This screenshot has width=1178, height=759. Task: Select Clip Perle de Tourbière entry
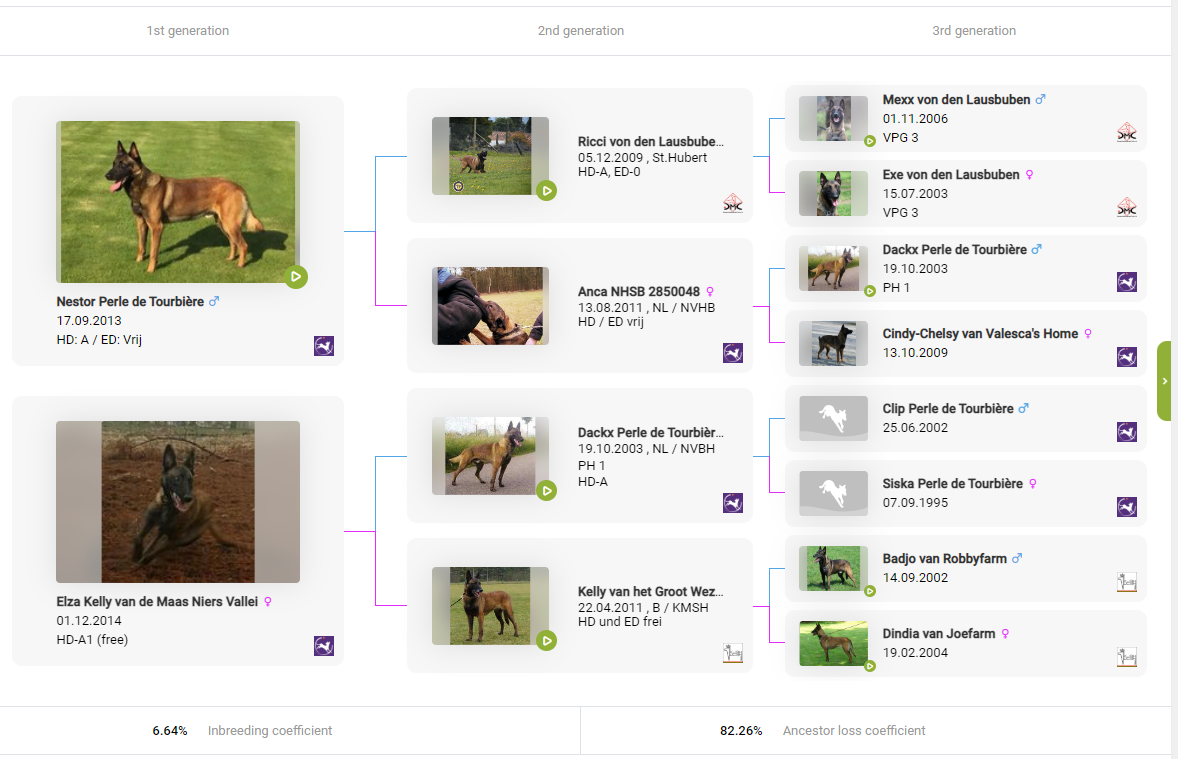(948, 408)
